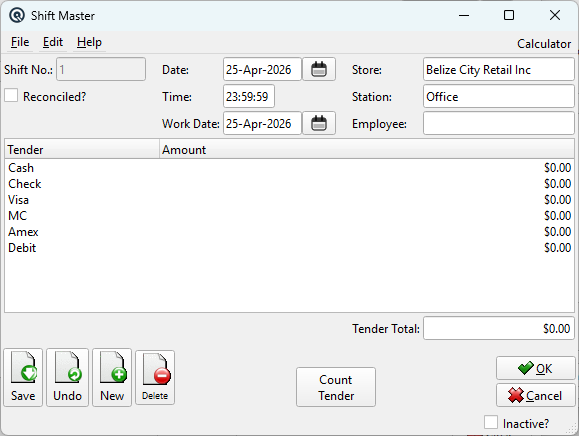Viewport: 579px width, 436px height.
Task: Click the Count Tender button
Action: pos(336,387)
